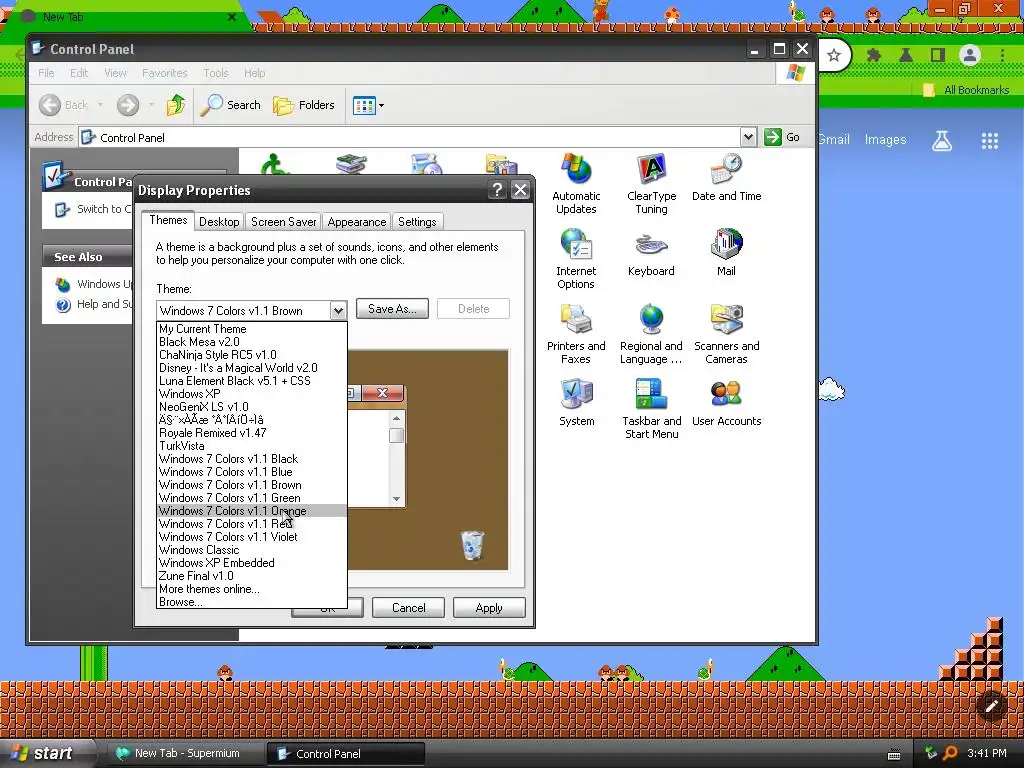Select Windows 7 Colors v1.1 Violet theme
The height and width of the screenshot is (768, 1024).
click(x=252, y=537)
